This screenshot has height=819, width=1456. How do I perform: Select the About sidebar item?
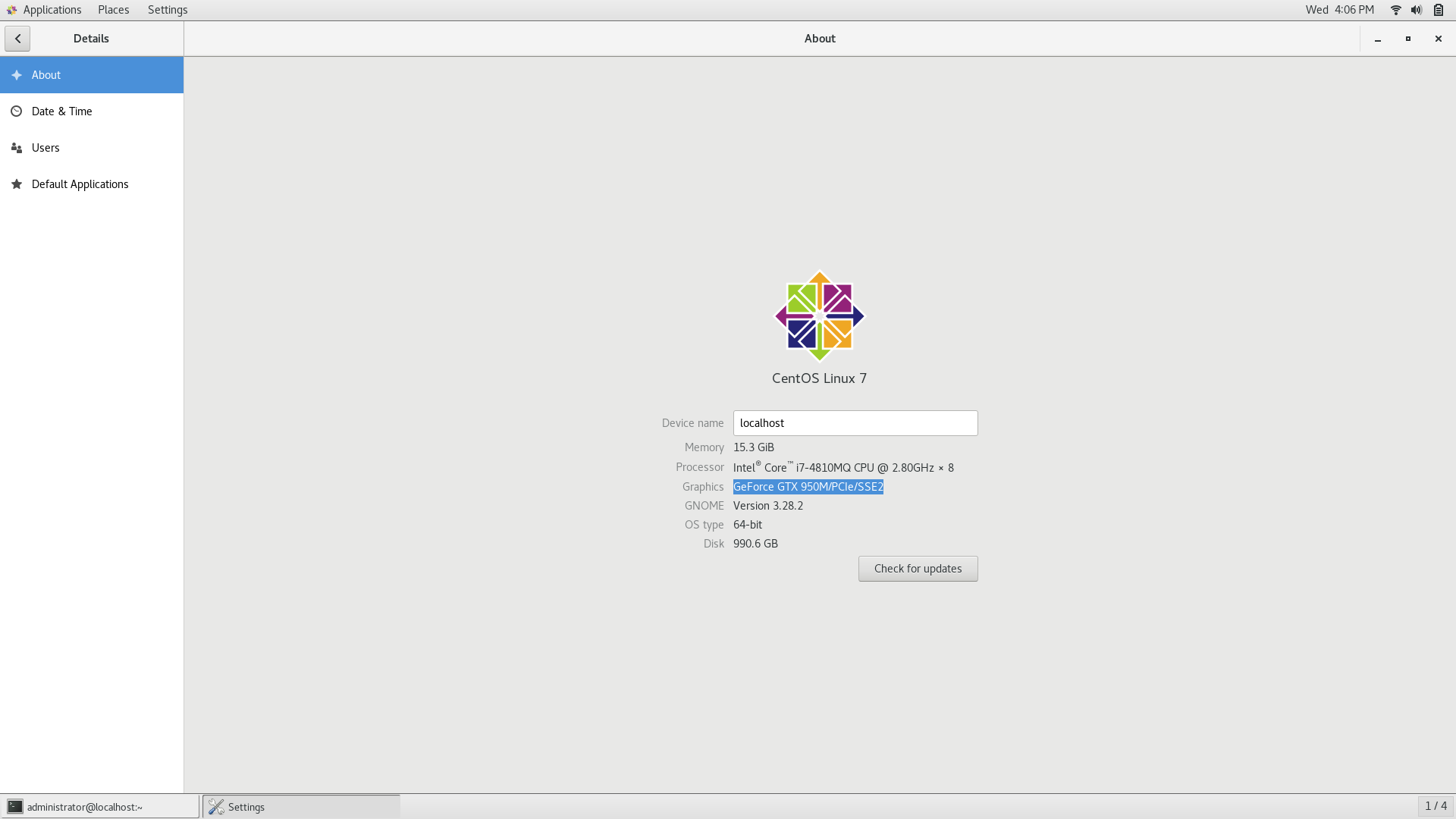coord(92,75)
